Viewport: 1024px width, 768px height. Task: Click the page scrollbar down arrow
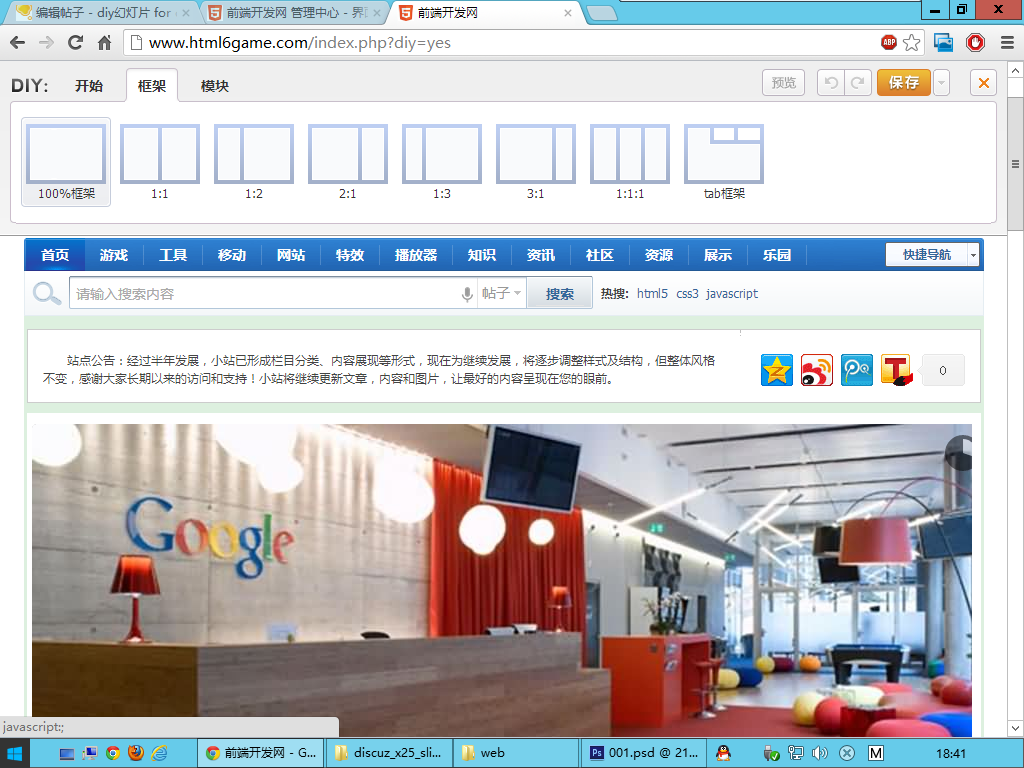tap(1016, 728)
